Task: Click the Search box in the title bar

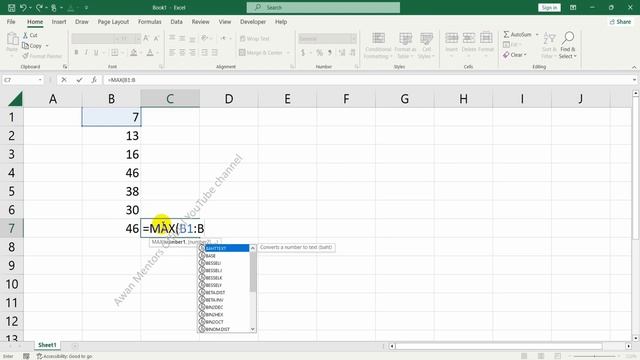Action: coord(323,7)
